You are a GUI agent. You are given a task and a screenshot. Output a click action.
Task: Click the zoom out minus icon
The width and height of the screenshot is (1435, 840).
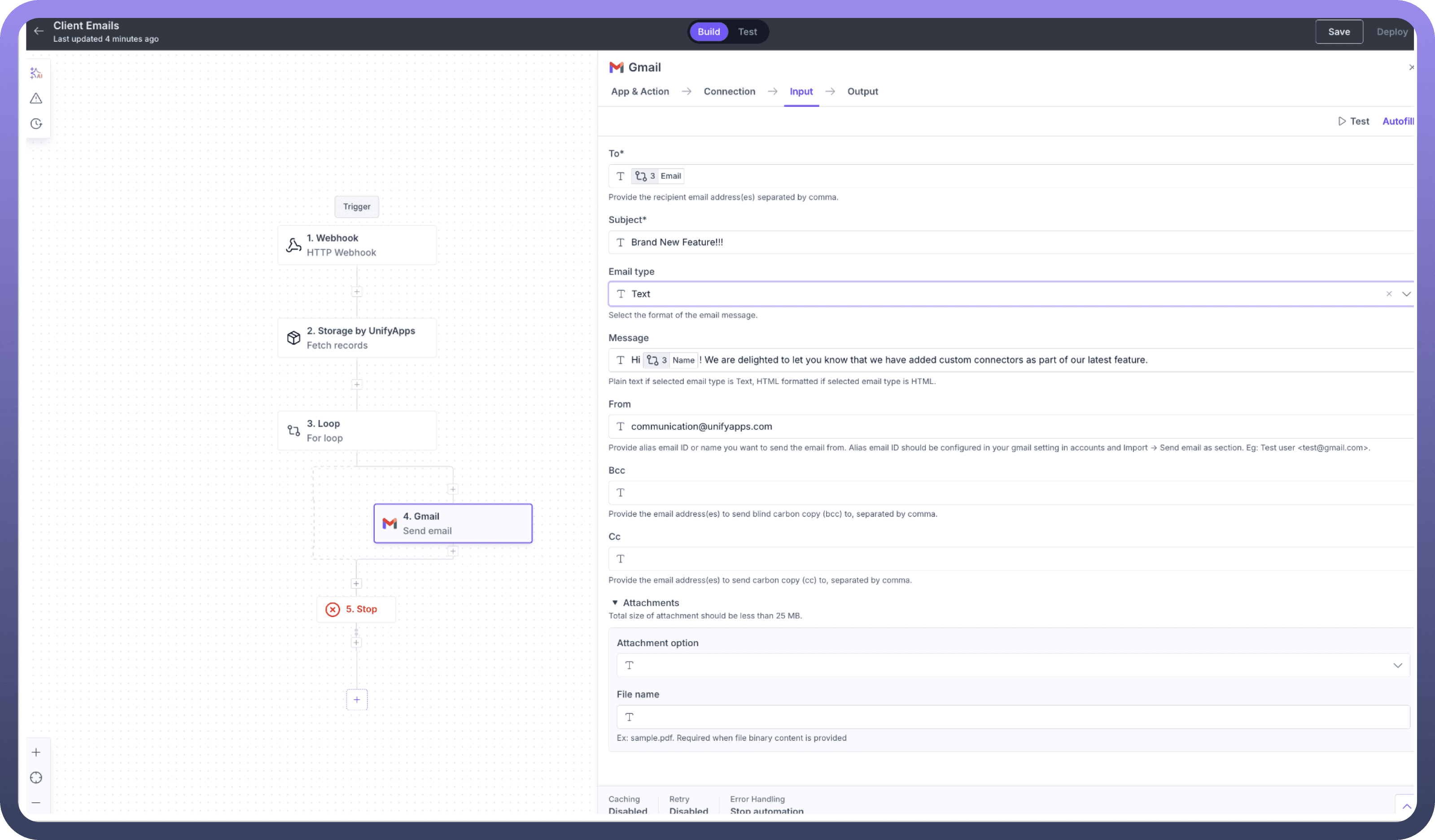pyautogui.click(x=36, y=802)
